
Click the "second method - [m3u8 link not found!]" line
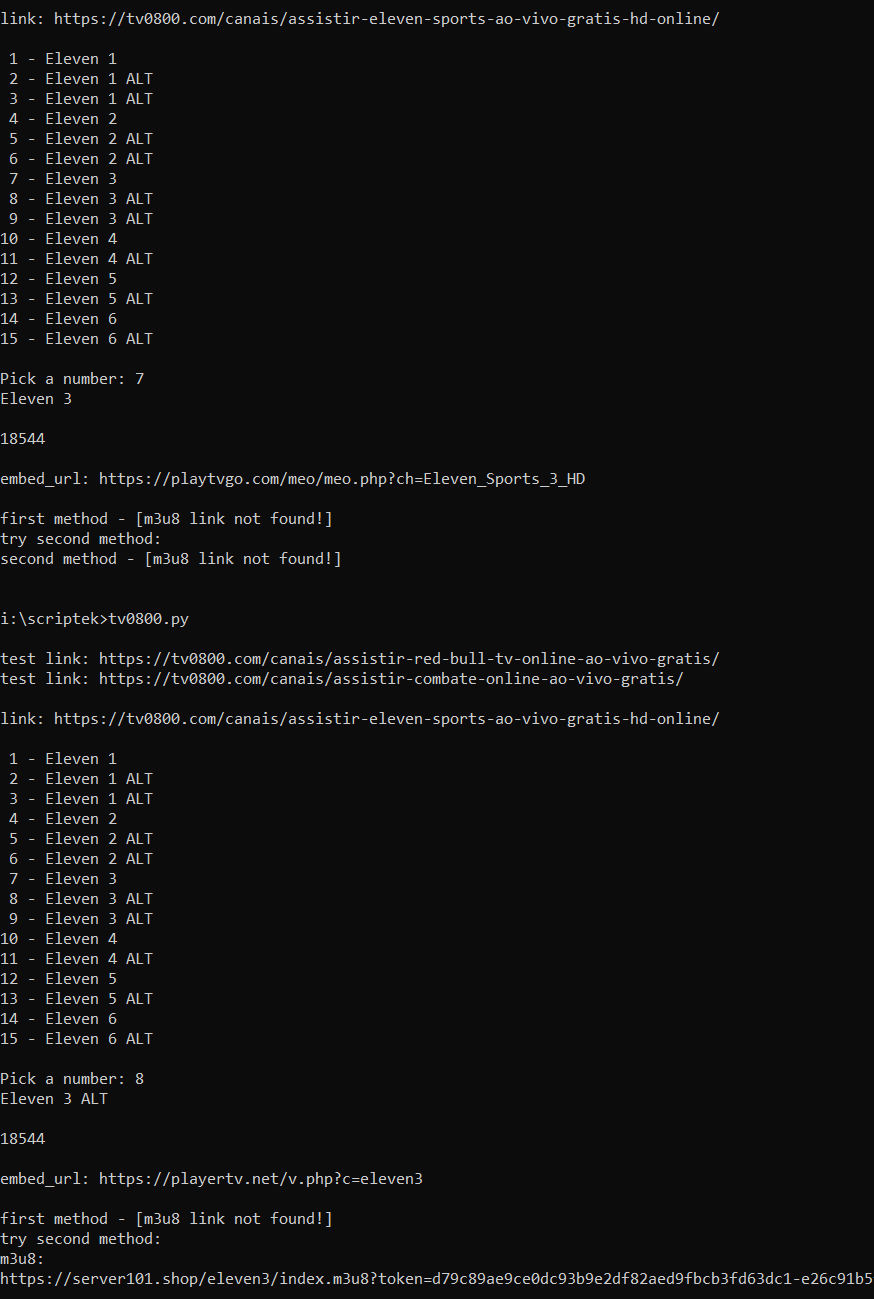pos(171,559)
